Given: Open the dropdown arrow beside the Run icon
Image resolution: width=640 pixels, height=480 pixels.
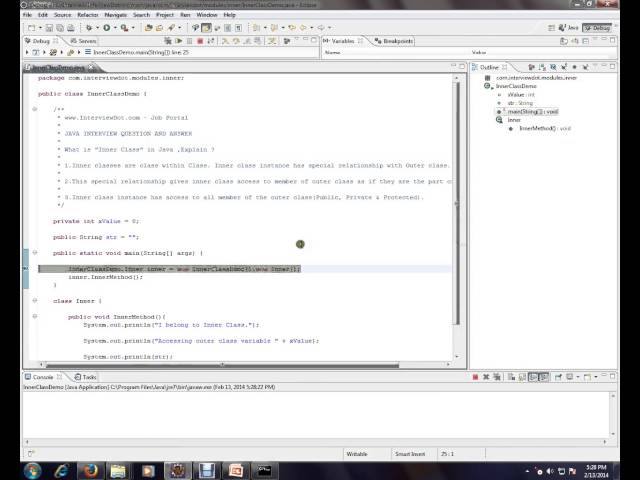Looking at the screenshot, I should [115, 28].
